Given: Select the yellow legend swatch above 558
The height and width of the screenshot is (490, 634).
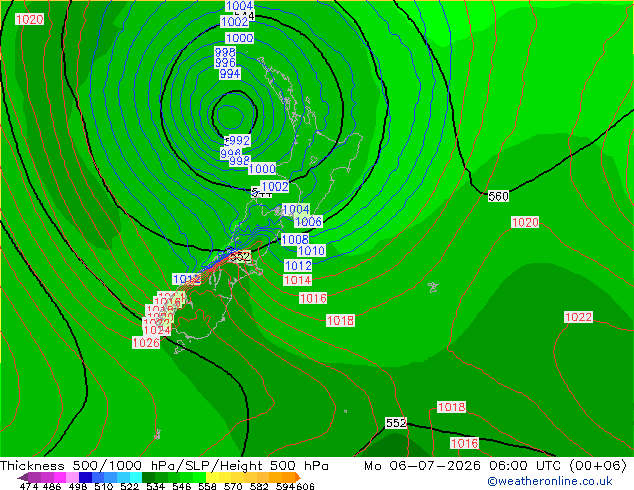Looking at the screenshot, I should (212, 477).
